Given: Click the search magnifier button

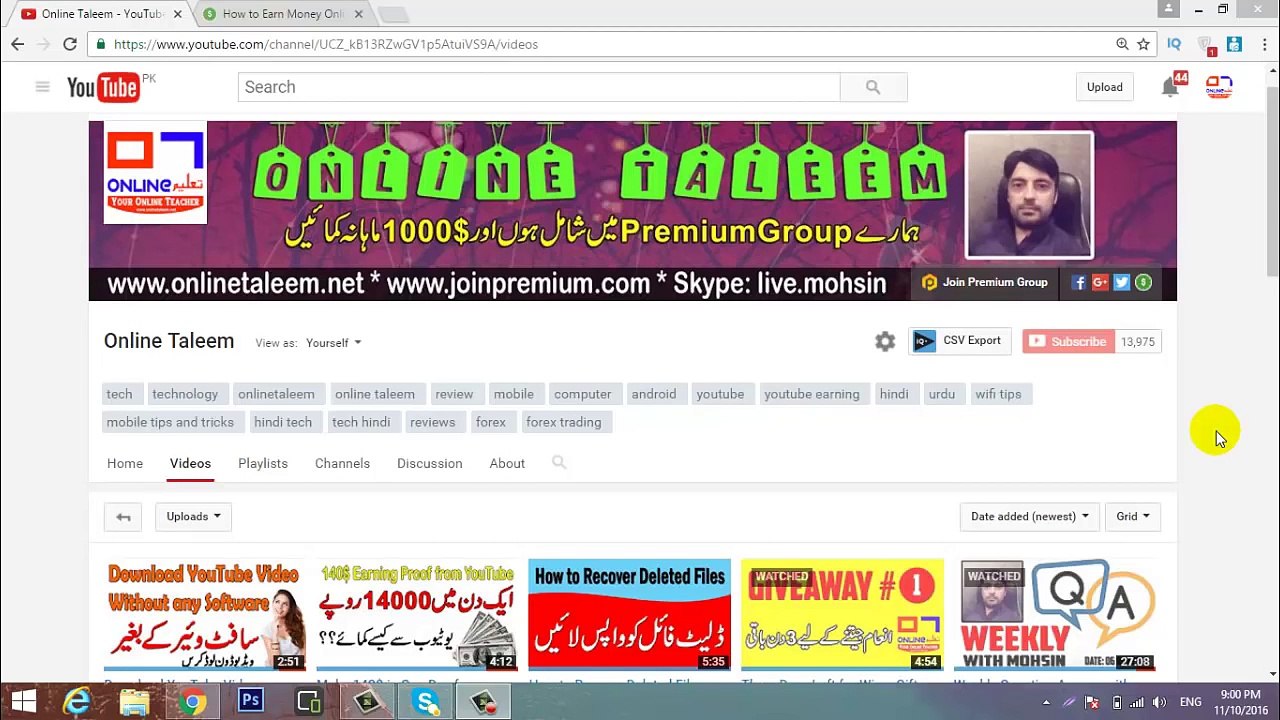Looking at the screenshot, I should [x=873, y=87].
